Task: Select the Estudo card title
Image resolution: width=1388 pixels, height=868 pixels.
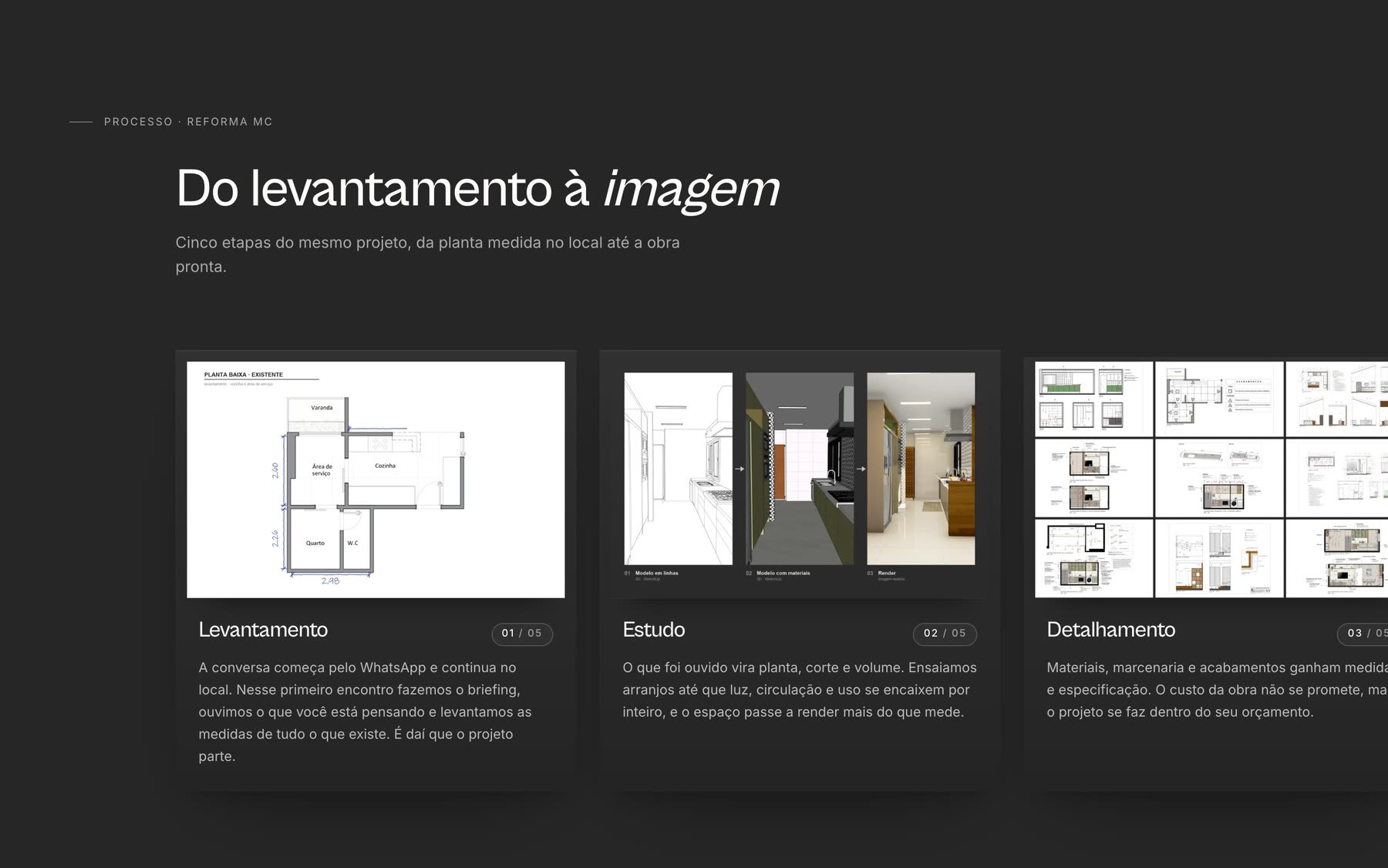Action: [654, 630]
